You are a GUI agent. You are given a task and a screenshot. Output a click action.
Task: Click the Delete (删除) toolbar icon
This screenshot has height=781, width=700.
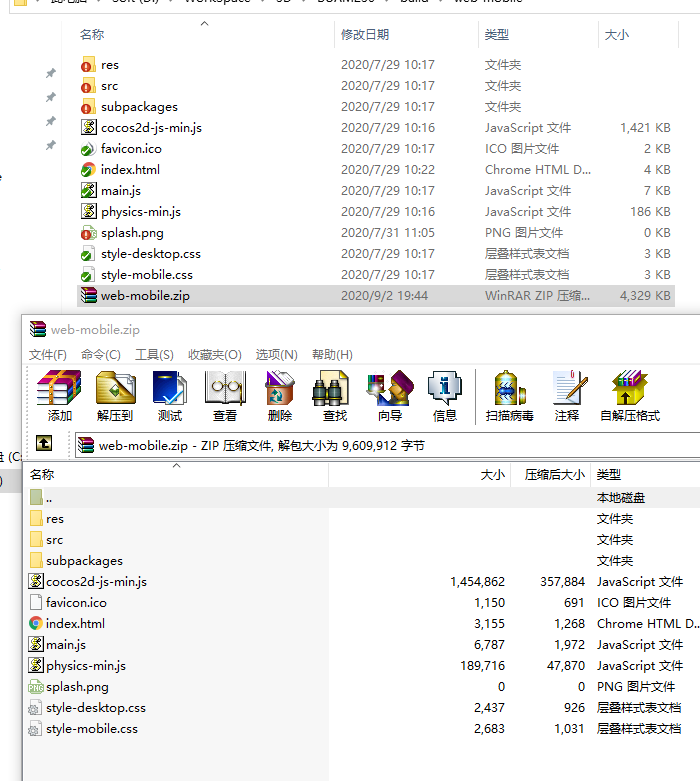pyautogui.click(x=280, y=388)
